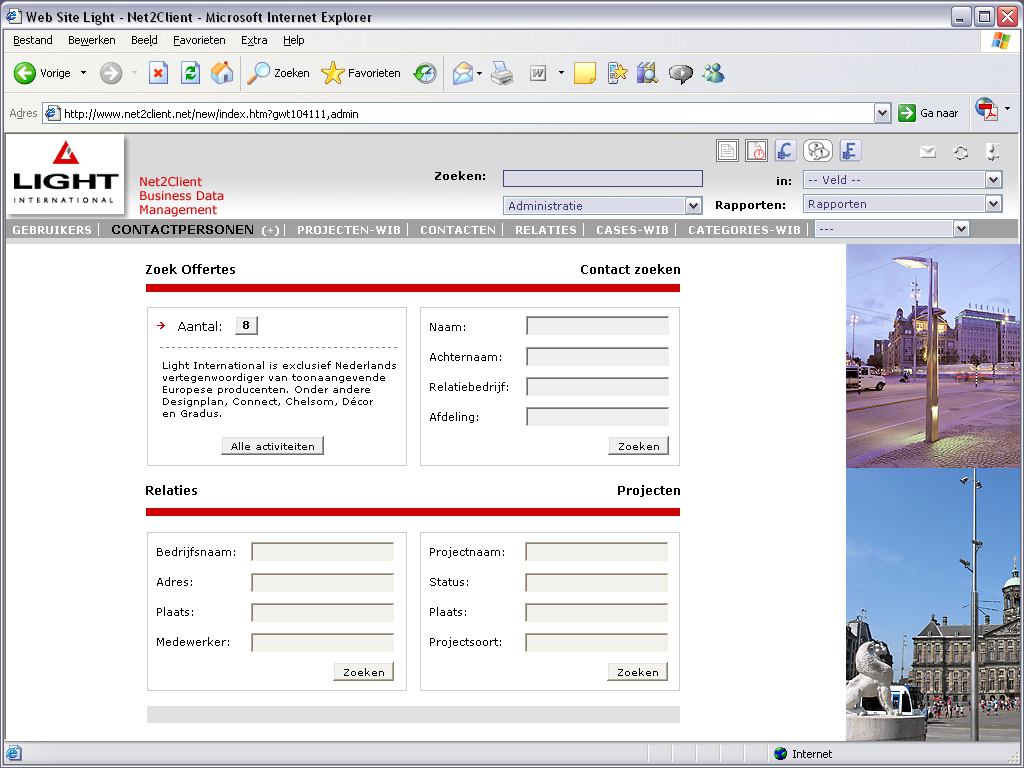Switch to the PROJECTEN-WIB tab
This screenshot has height=768, width=1024.
pos(349,230)
